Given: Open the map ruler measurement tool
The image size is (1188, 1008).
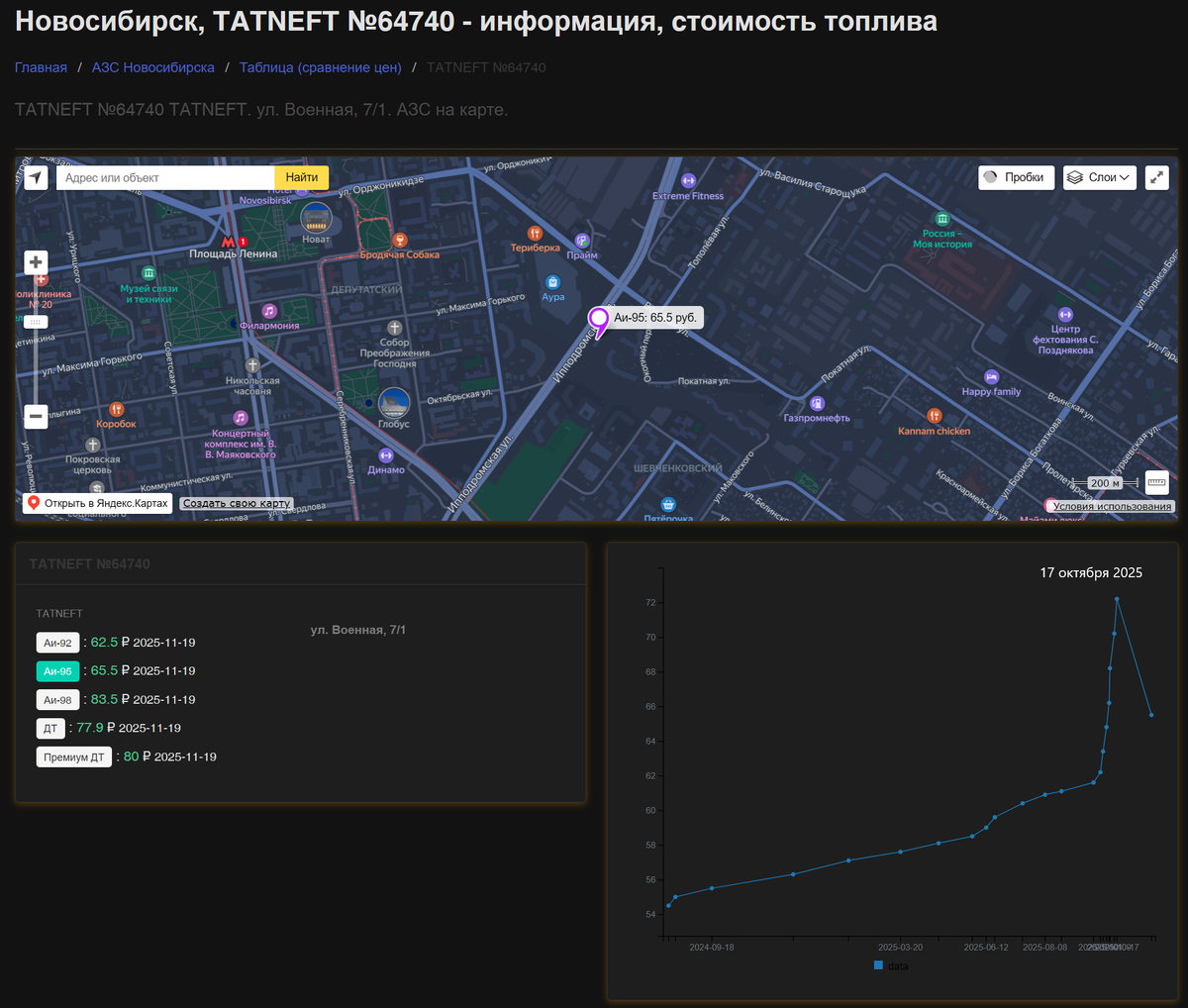Looking at the screenshot, I should 1156,482.
